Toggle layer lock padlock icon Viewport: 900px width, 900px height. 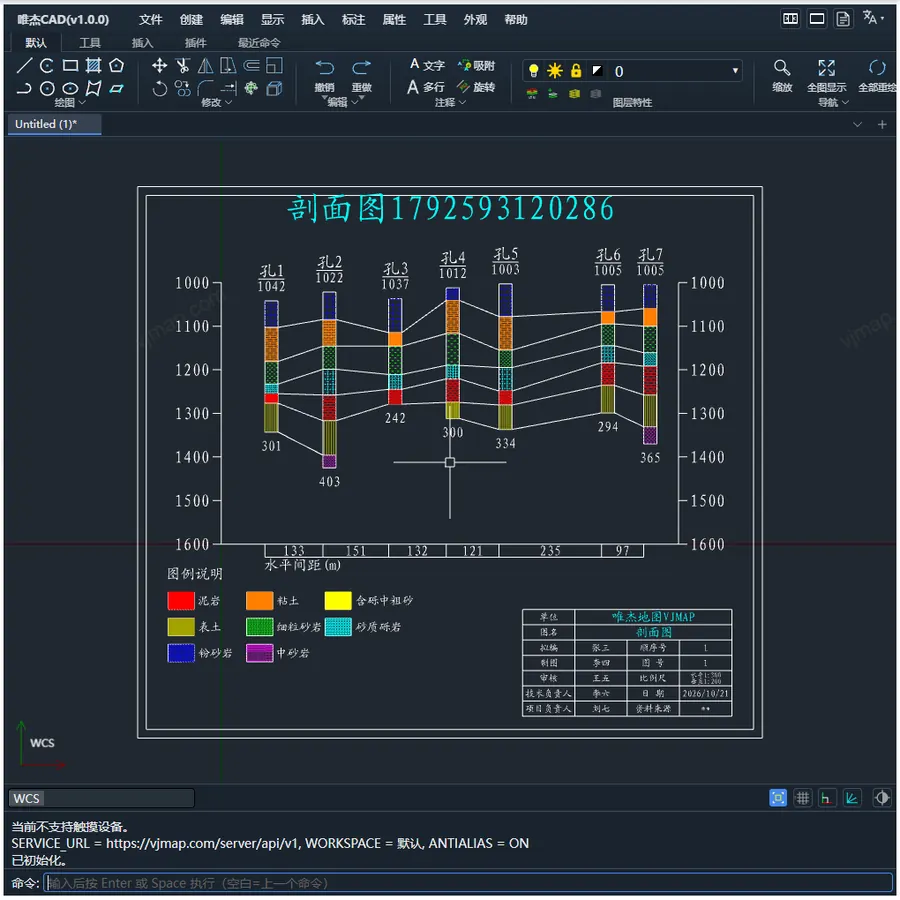point(576,71)
